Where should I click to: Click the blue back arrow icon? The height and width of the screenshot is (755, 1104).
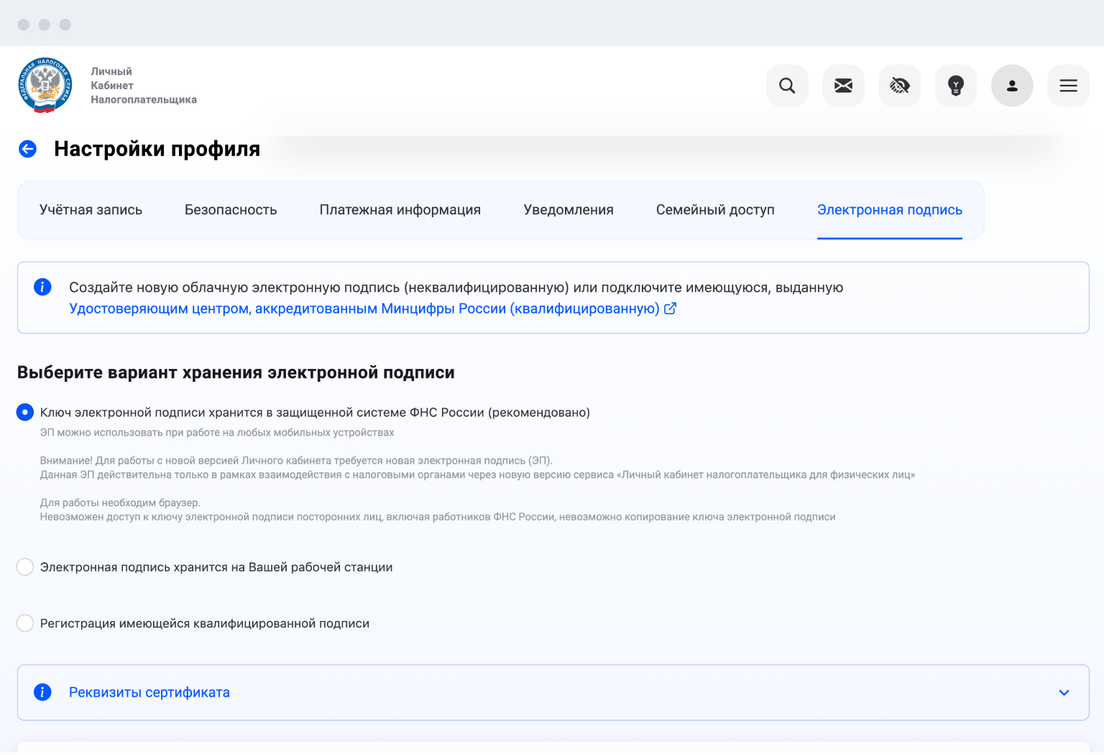coord(28,149)
